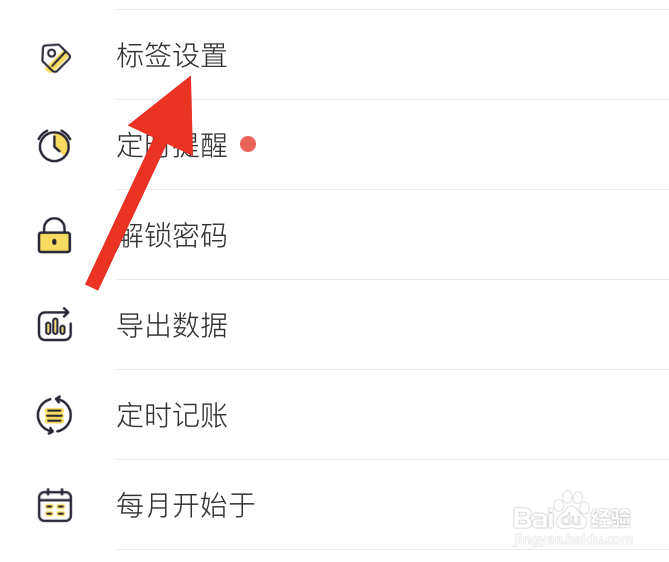Open 定时记账 scheduled bookkeeping
The image size is (669, 562).
click(x=172, y=415)
